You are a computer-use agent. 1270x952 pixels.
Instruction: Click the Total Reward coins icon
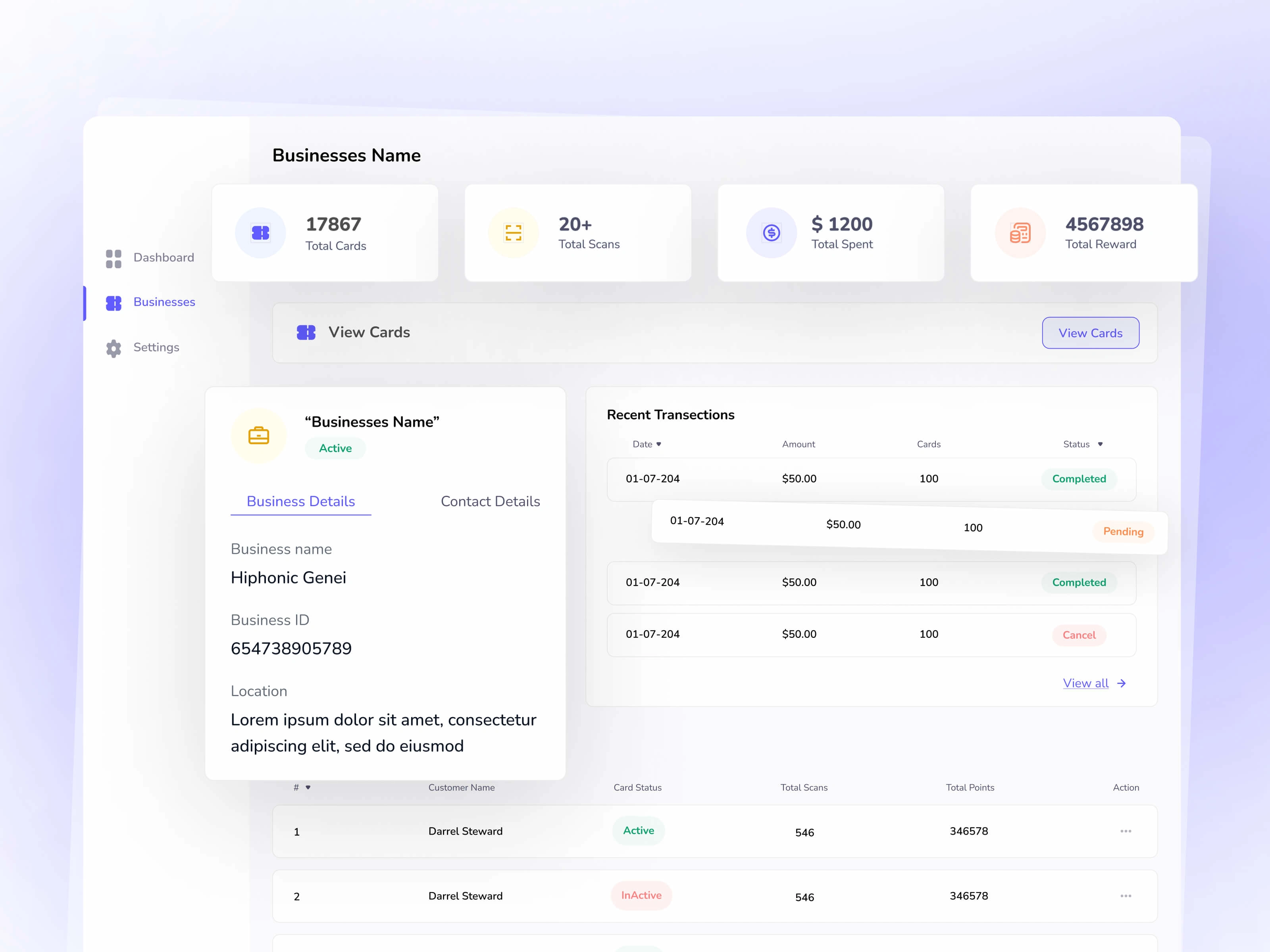point(1020,232)
